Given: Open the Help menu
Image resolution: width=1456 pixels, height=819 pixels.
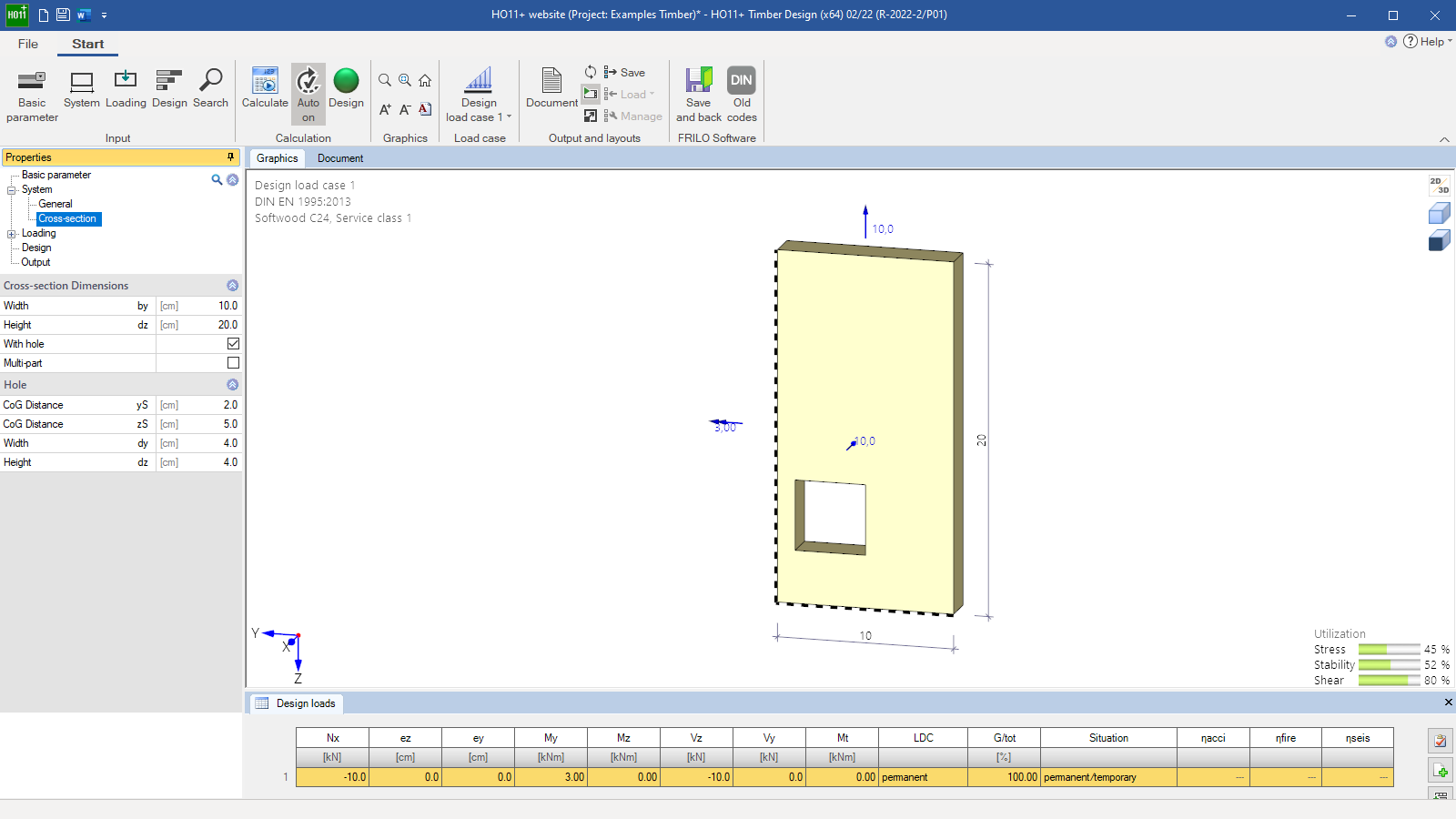Looking at the screenshot, I should pyautogui.click(x=1427, y=42).
